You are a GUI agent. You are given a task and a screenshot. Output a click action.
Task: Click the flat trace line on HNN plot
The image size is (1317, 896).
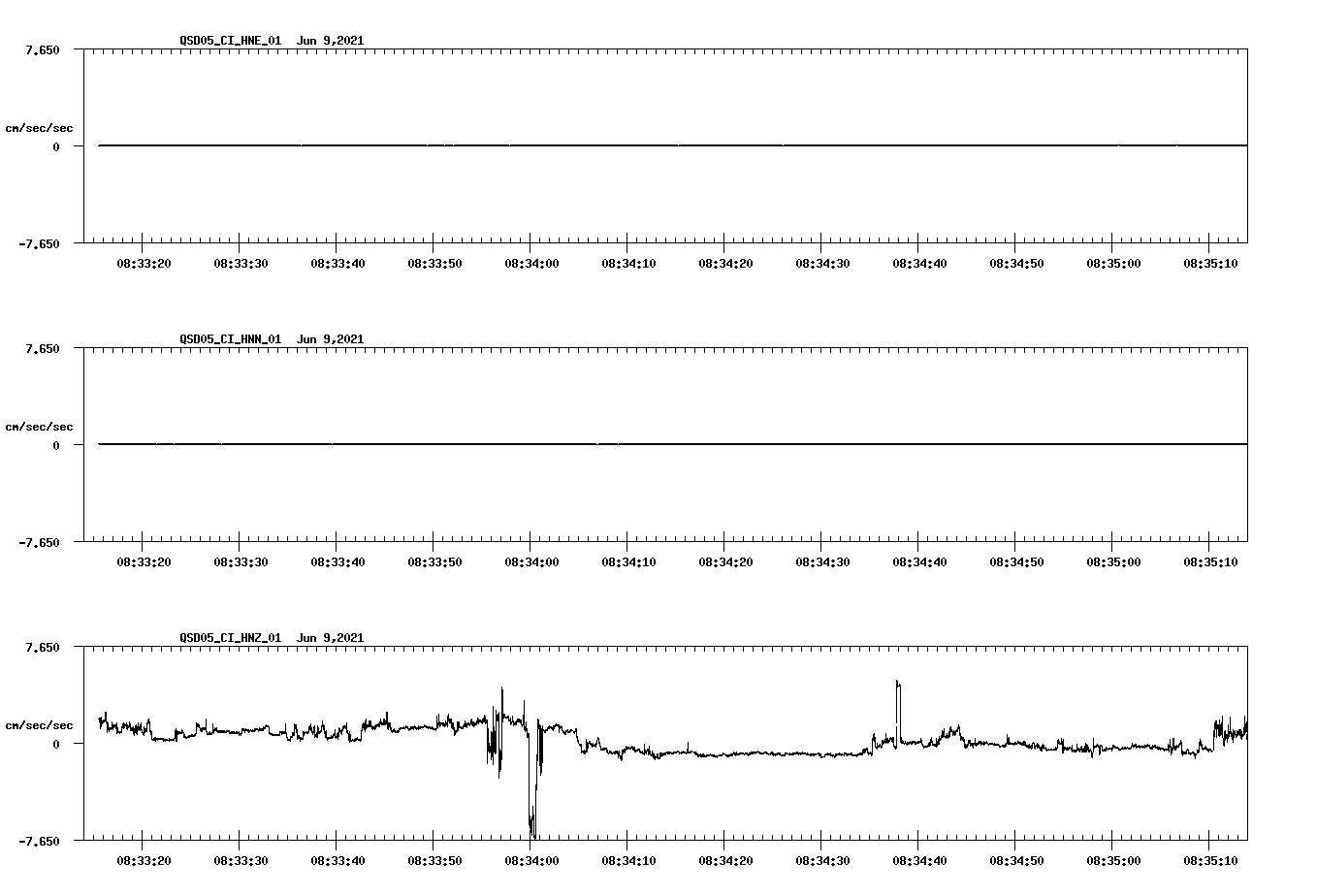pyautogui.click(x=672, y=444)
